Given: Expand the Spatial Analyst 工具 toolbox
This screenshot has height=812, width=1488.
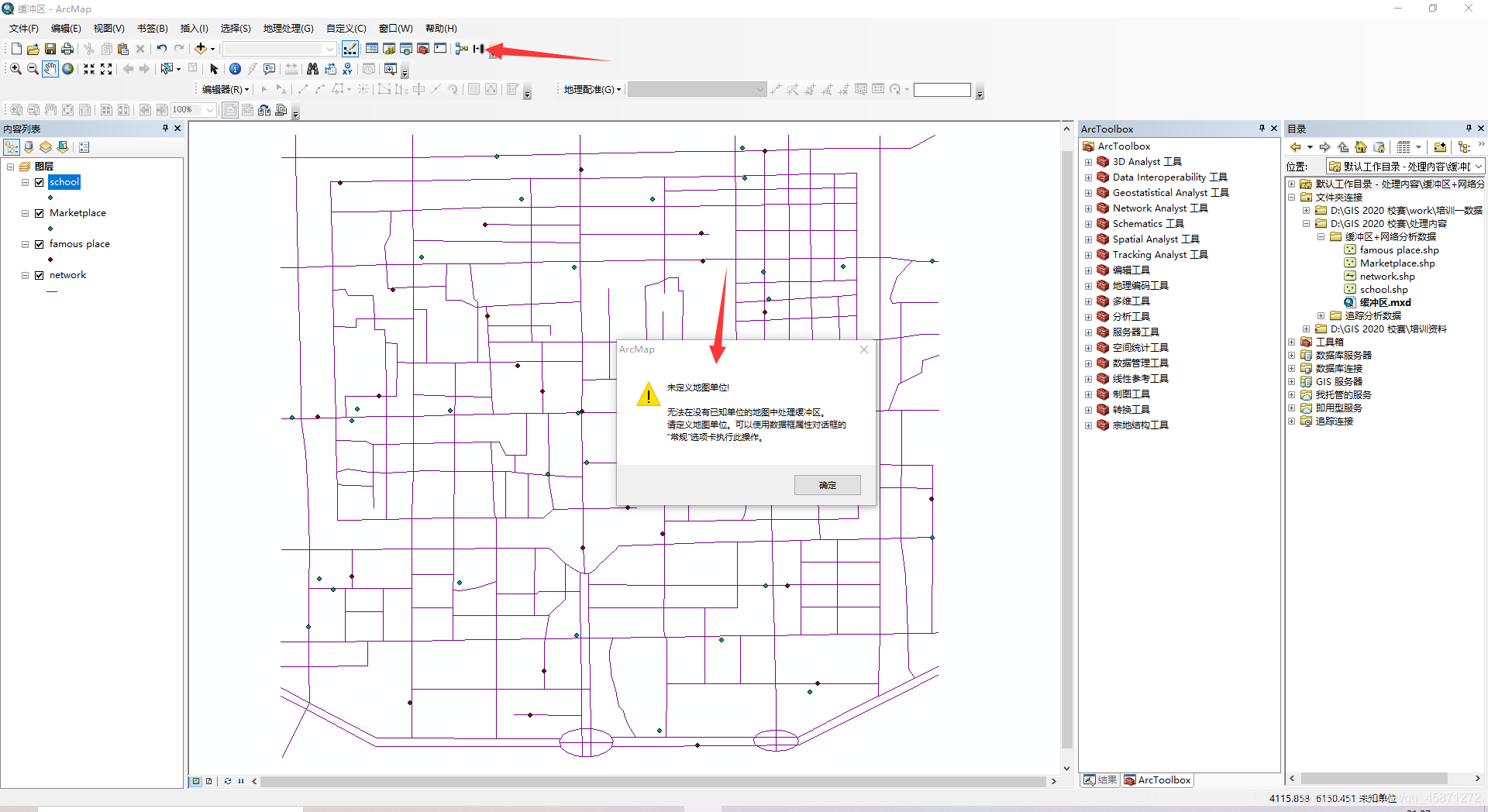Looking at the screenshot, I should click(1088, 239).
